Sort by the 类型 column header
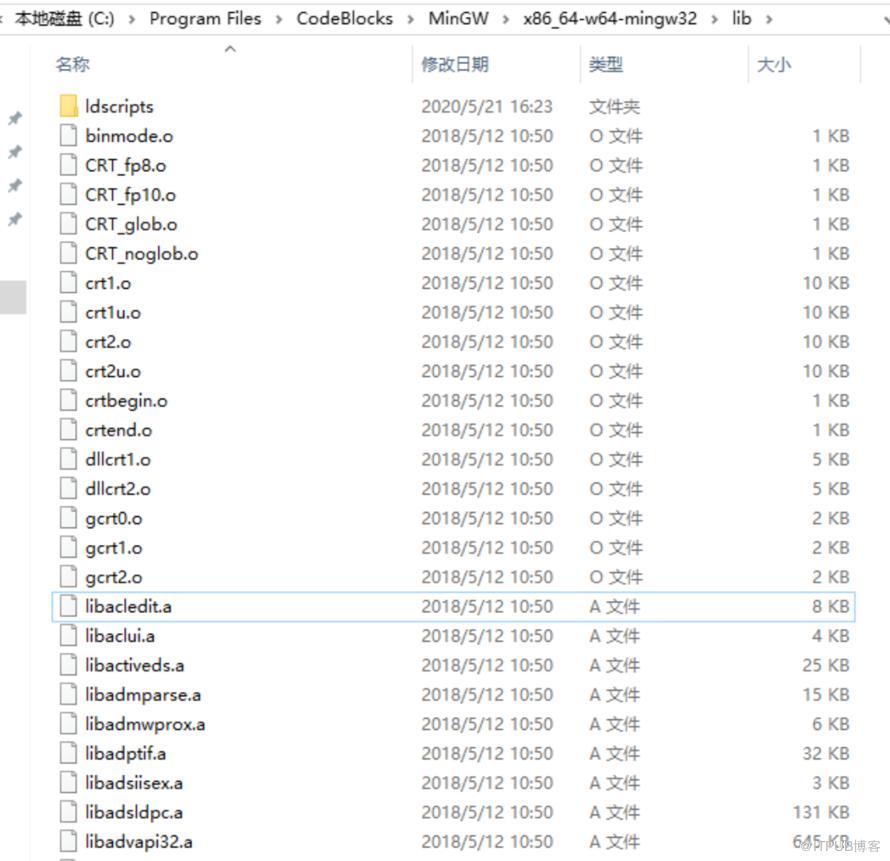The image size is (890, 861). tap(606, 64)
